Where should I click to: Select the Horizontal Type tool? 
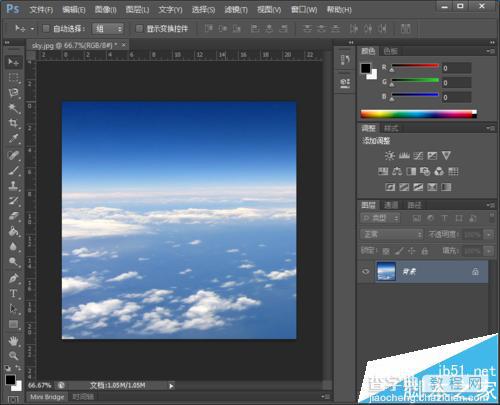coord(14,294)
